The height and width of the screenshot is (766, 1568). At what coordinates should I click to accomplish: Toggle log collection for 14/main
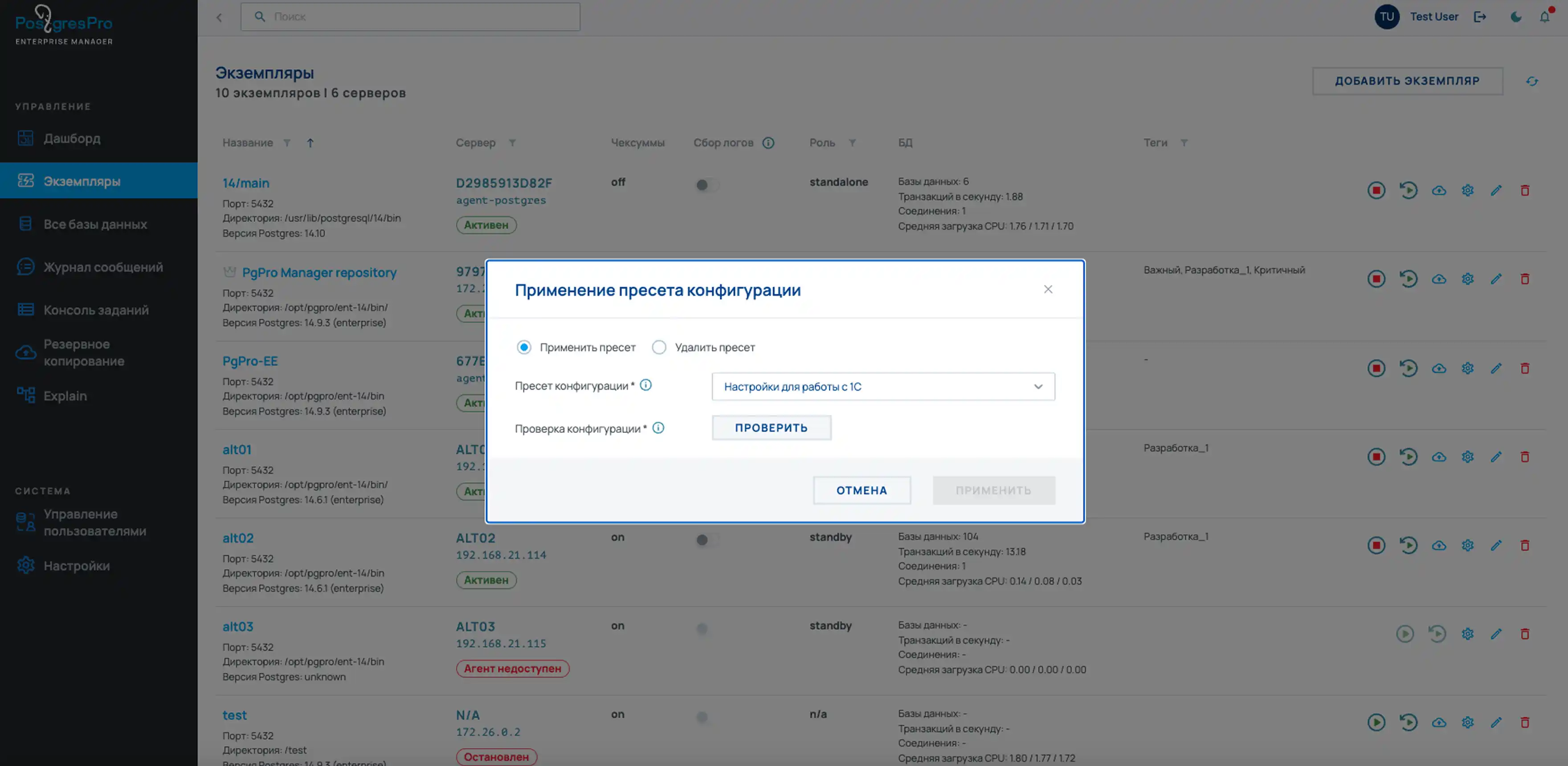click(x=706, y=185)
